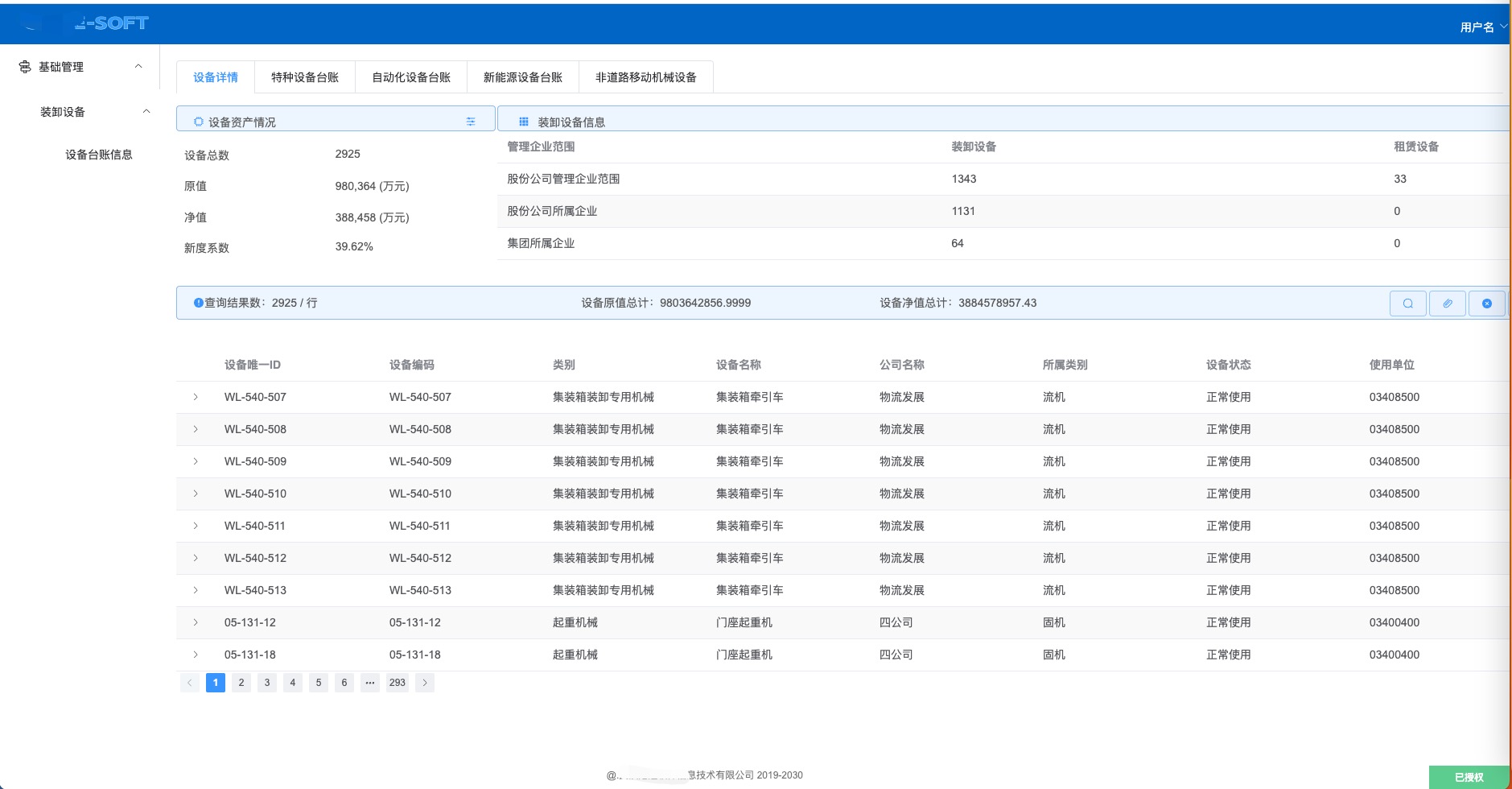Go to page 2
This screenshot has width=1512, height=789.
[241, 683]
